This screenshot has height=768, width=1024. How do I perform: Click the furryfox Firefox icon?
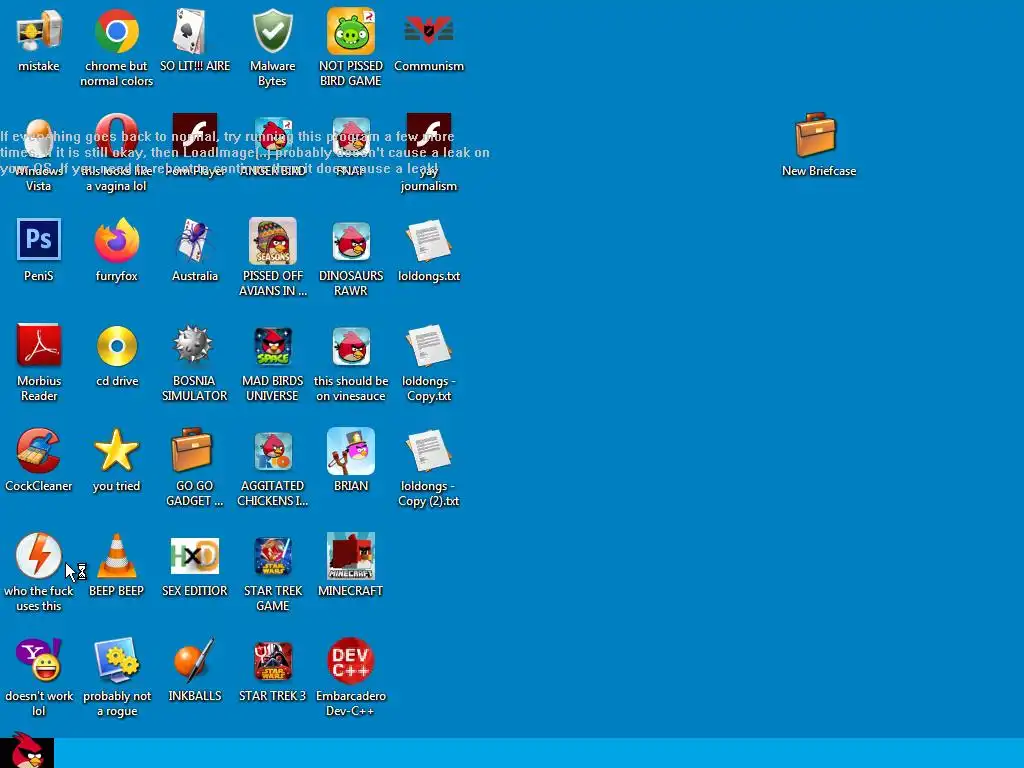[x=116, y=241]
